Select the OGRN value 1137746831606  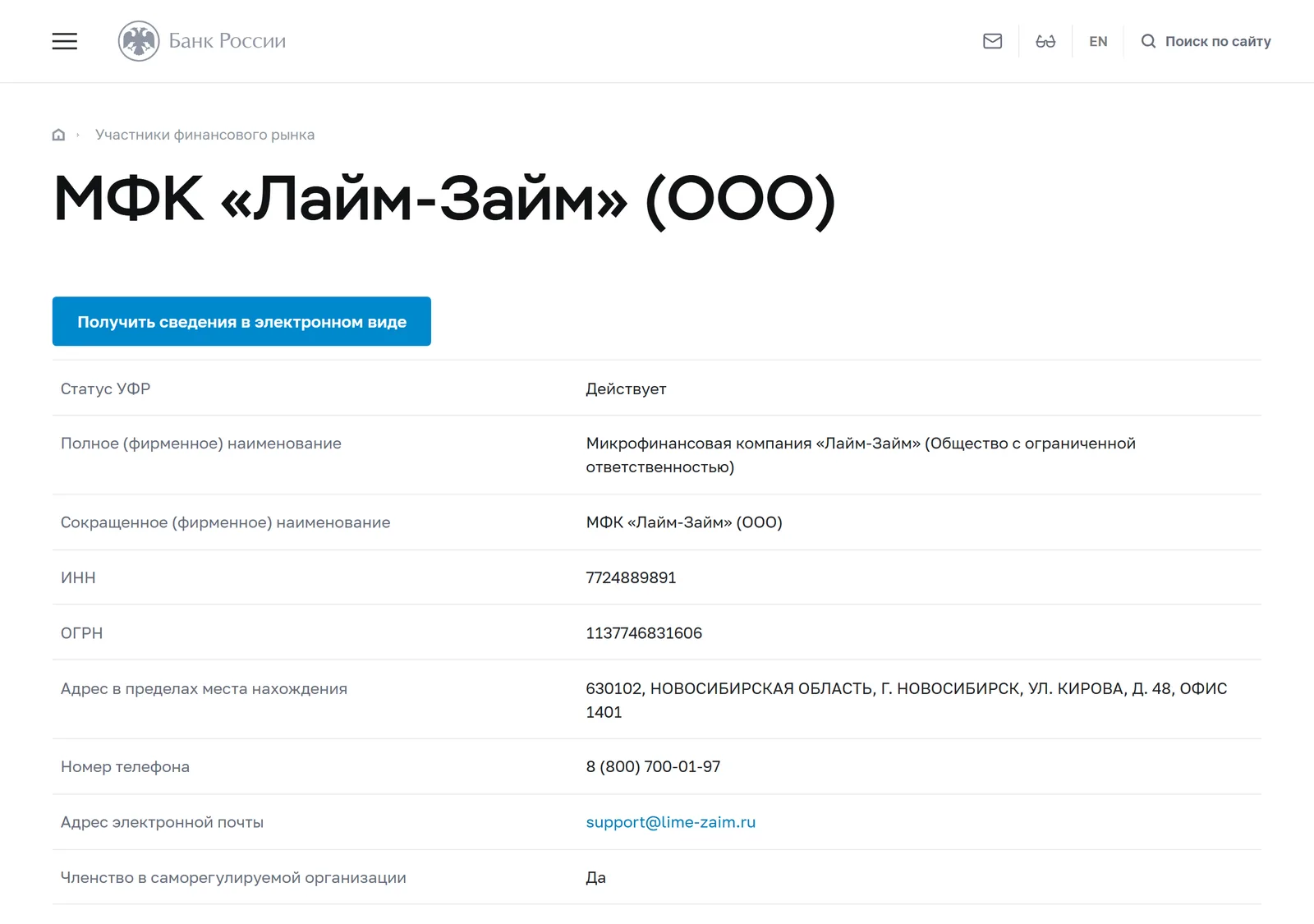[x=644, y=633]
